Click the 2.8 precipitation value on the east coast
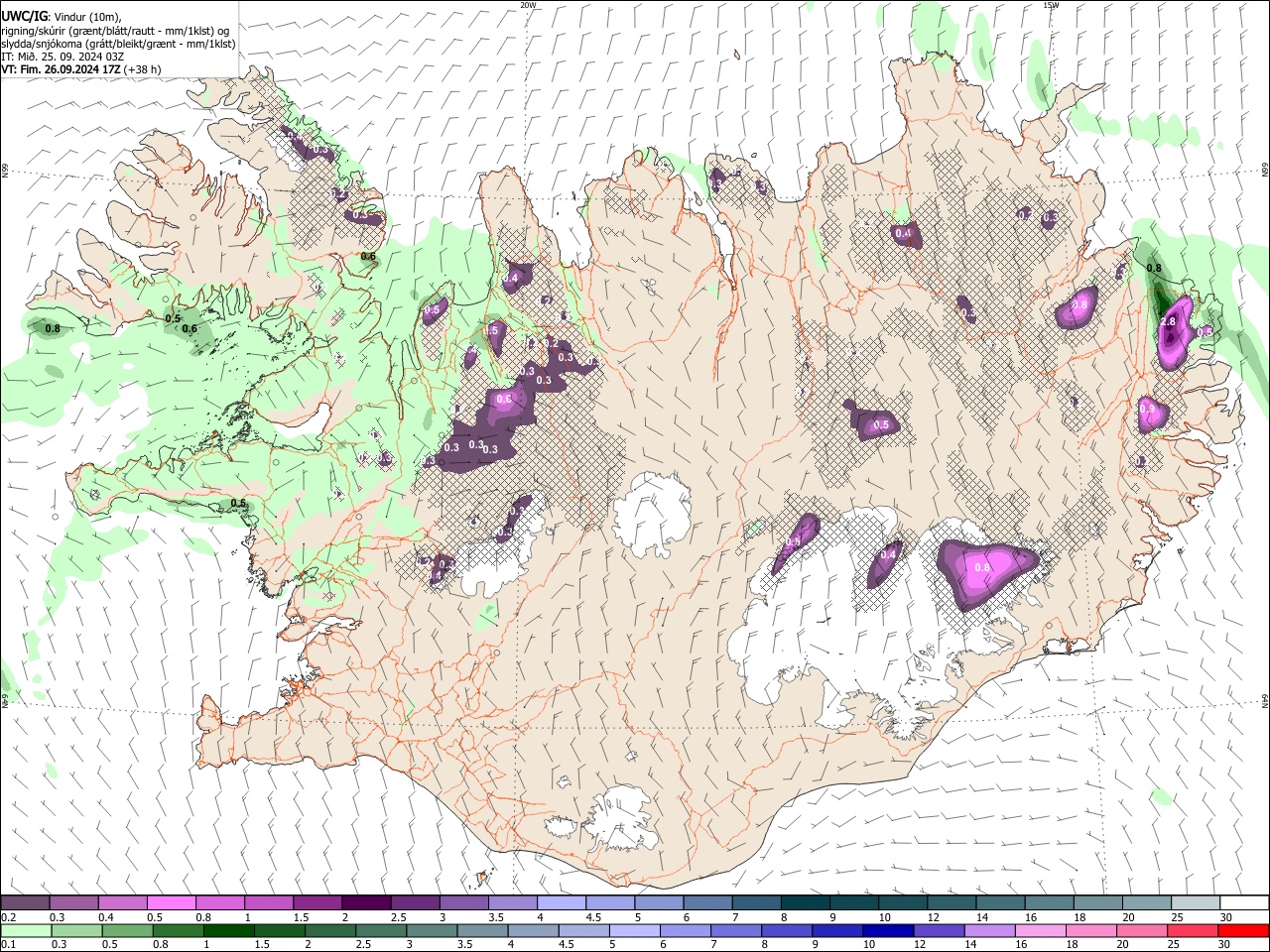Viewport: 1270px width, 952px height. click(x=1168, y=322)
